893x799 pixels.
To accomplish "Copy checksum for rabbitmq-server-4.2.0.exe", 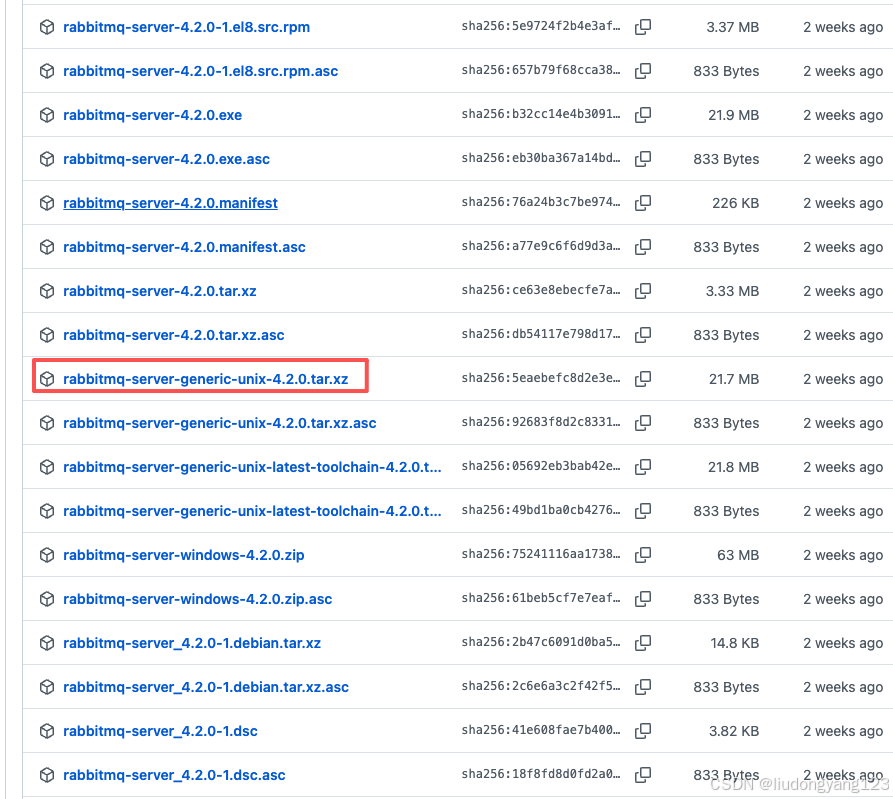I will coord(643,114).
